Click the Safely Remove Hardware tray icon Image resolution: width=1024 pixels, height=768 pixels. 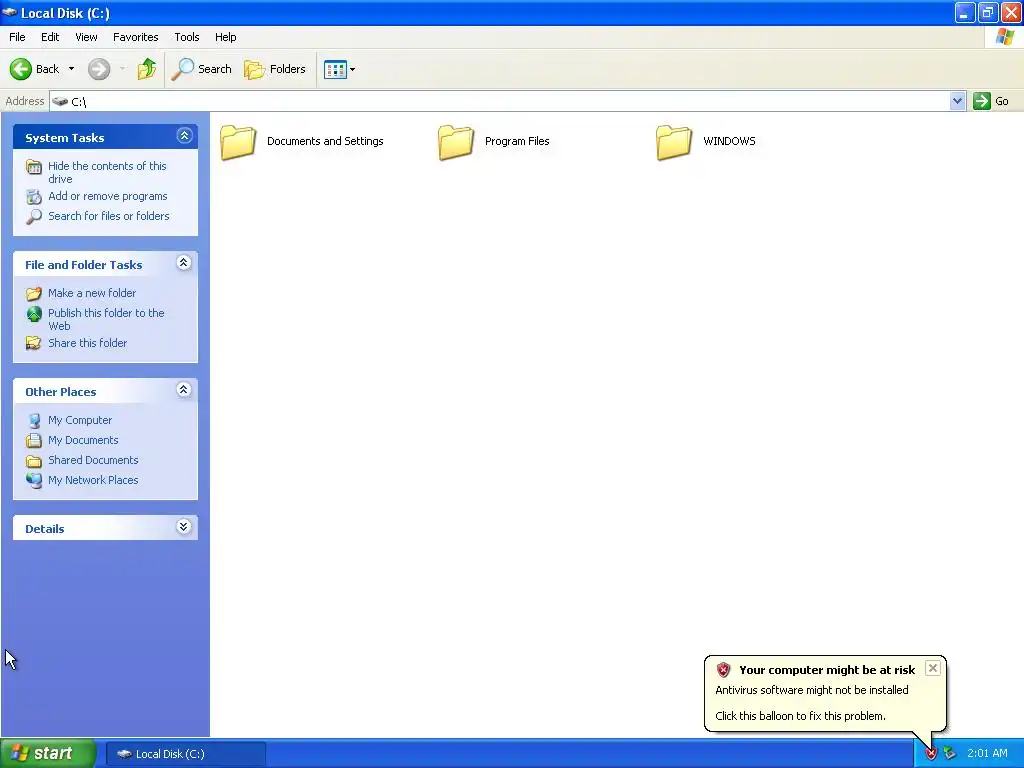[950, 754]
